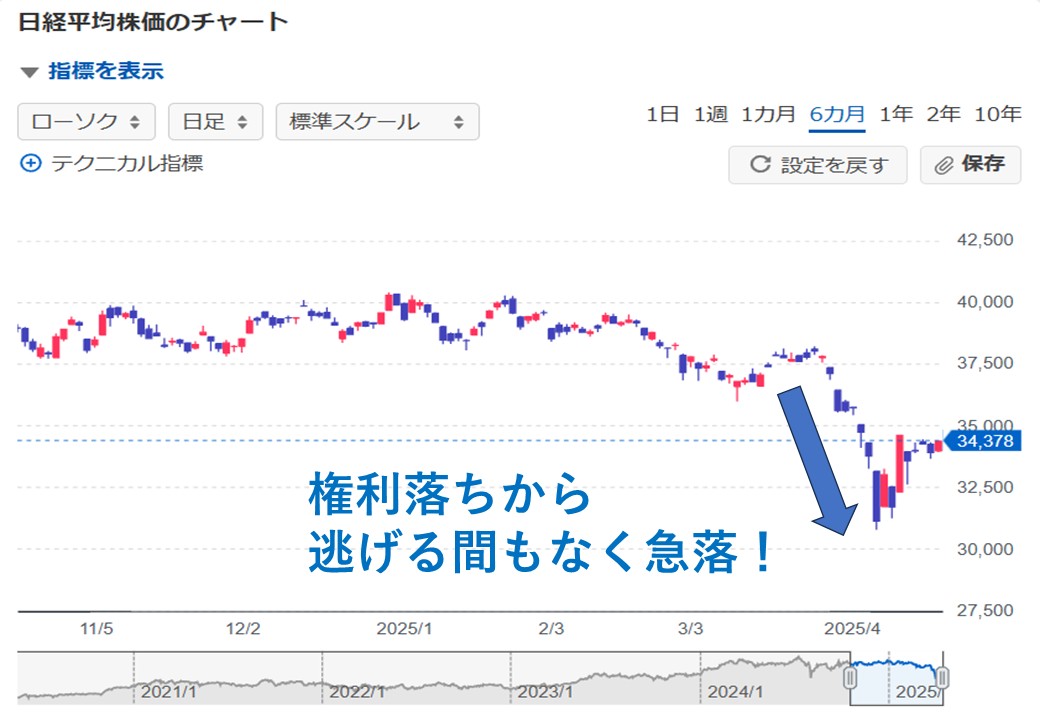Click the 2023/1 area in navigator timeline
This screenshot has height=720, width=1040.
(x=545, y=691)
